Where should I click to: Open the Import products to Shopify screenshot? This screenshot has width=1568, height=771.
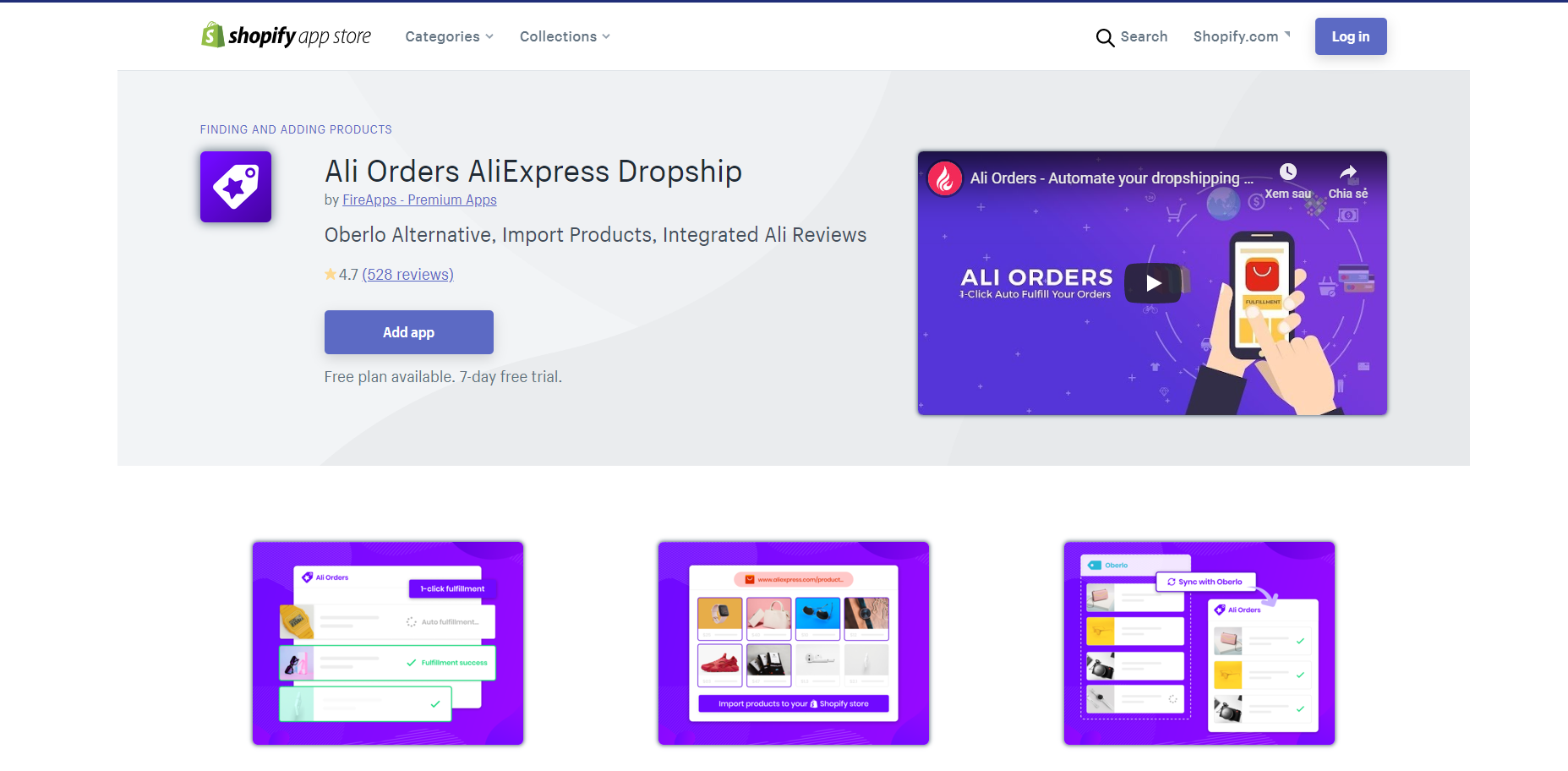pyautogui.click(x=794, y=643)
